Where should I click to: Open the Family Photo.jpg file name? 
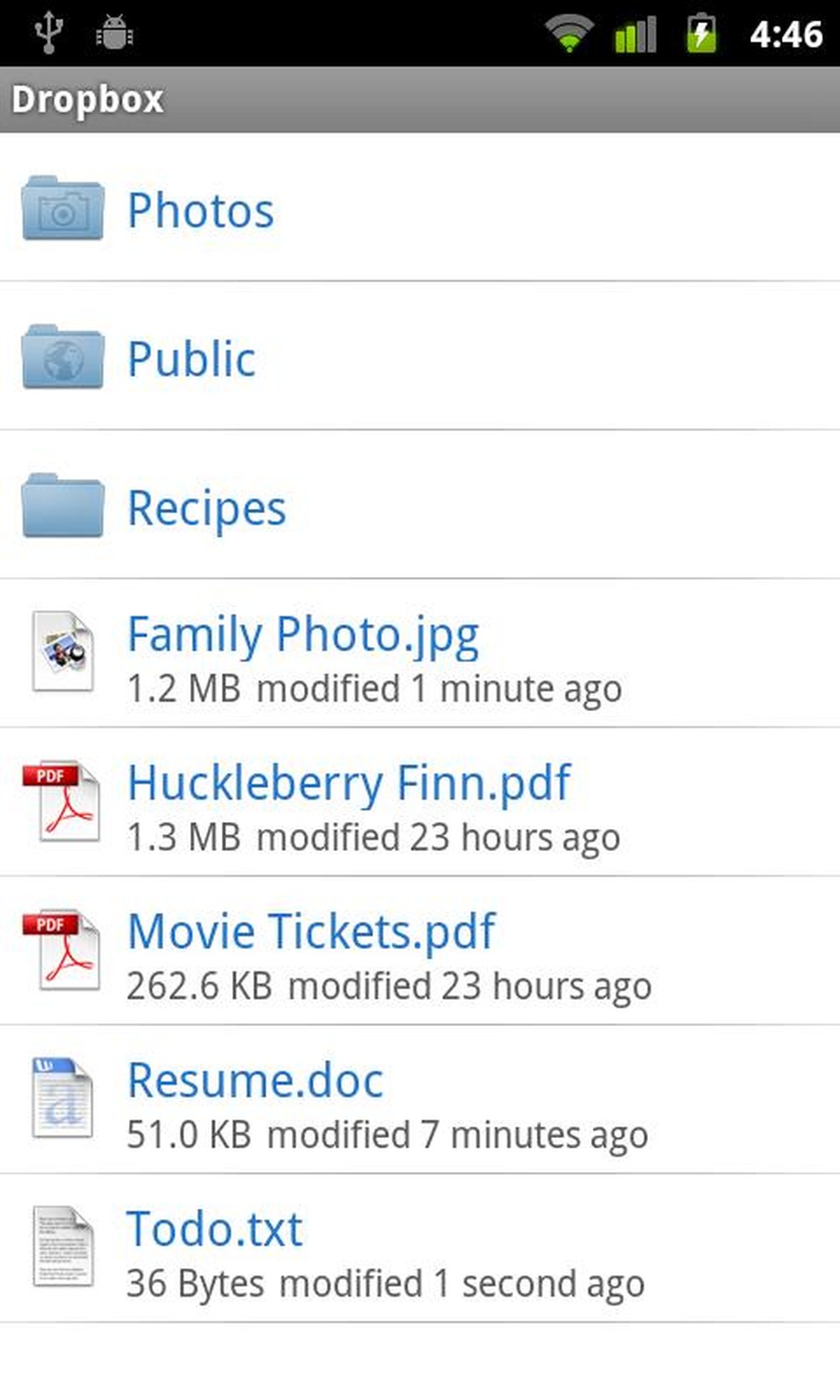pyautogui.click(x=303, y=634)
